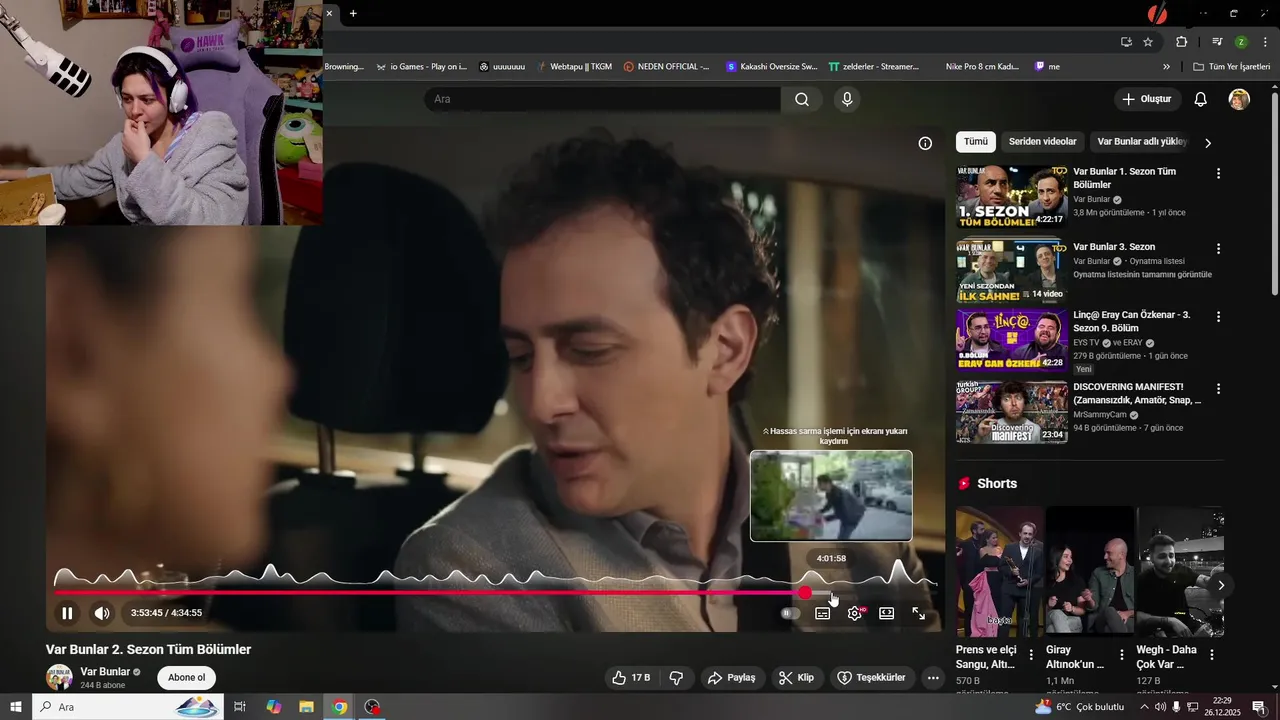The width and height of the screenshot is (1280, 720).
Task: Like the video with 17 B thumbs up
Action: (631, 678)
